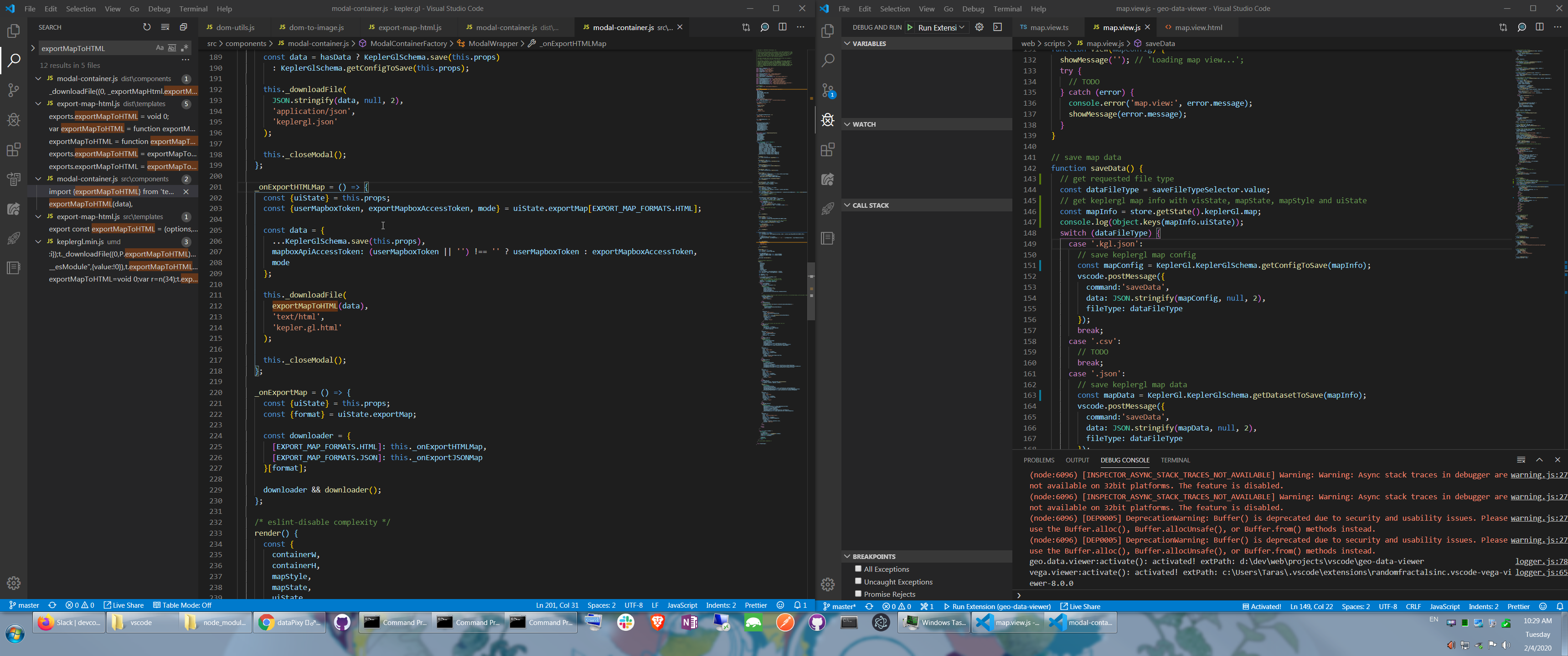
Task: Open the Settings gear at the bottom left
Action: 13,583
